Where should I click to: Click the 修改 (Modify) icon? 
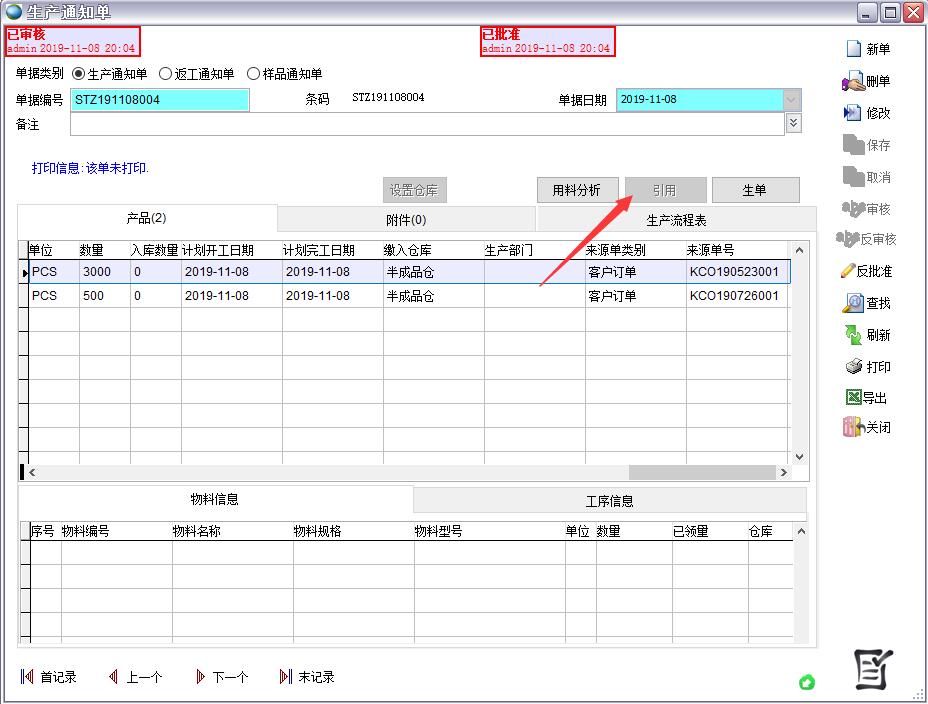coord(853,113)
